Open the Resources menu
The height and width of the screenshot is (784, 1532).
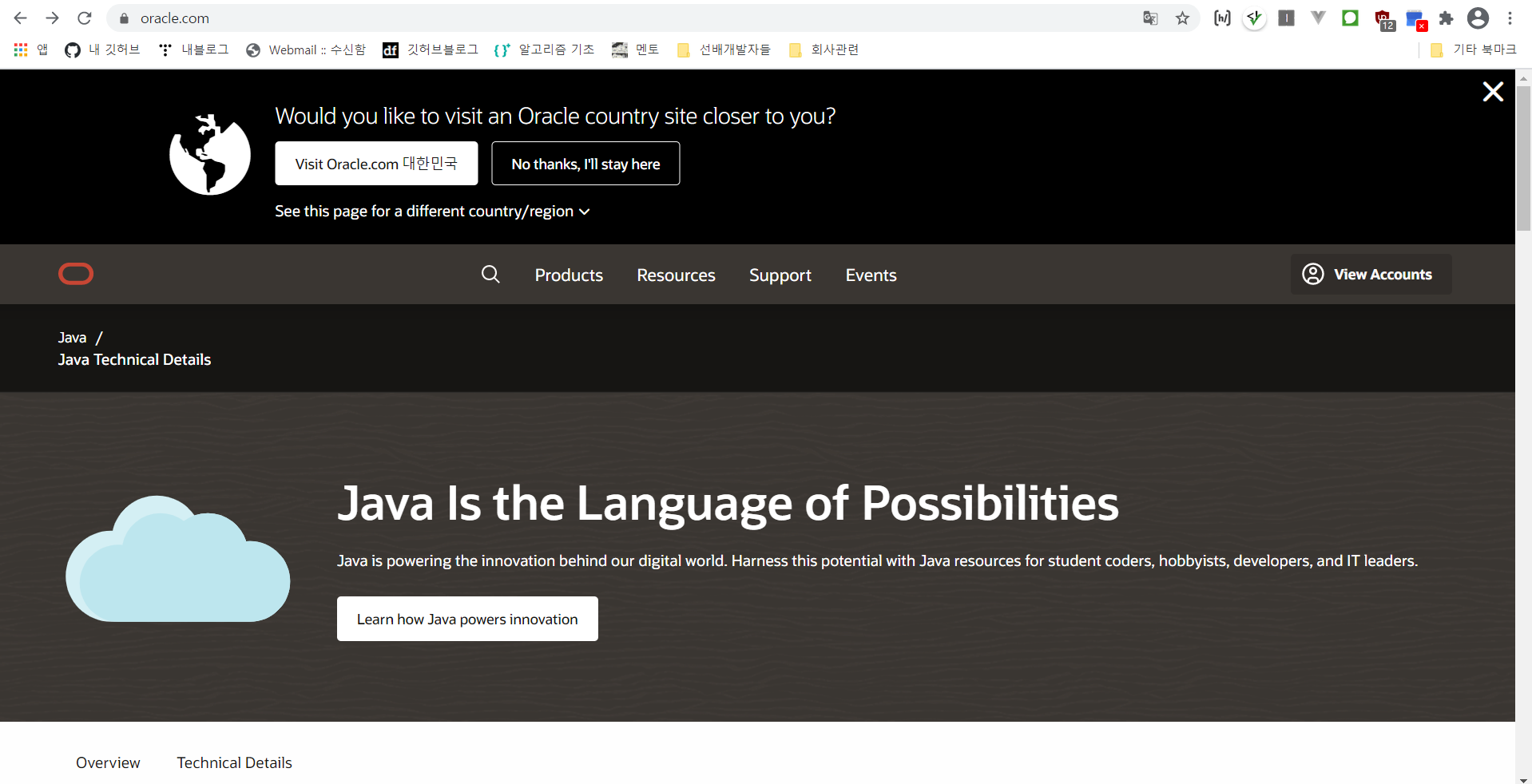pyautogui.click(x=676, y=275)
